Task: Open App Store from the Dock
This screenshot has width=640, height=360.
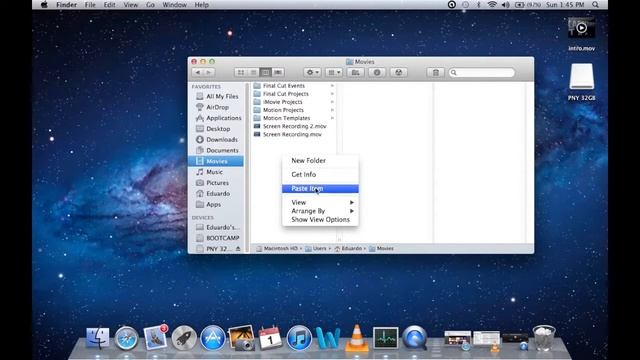Action: [x=213, y=338]
